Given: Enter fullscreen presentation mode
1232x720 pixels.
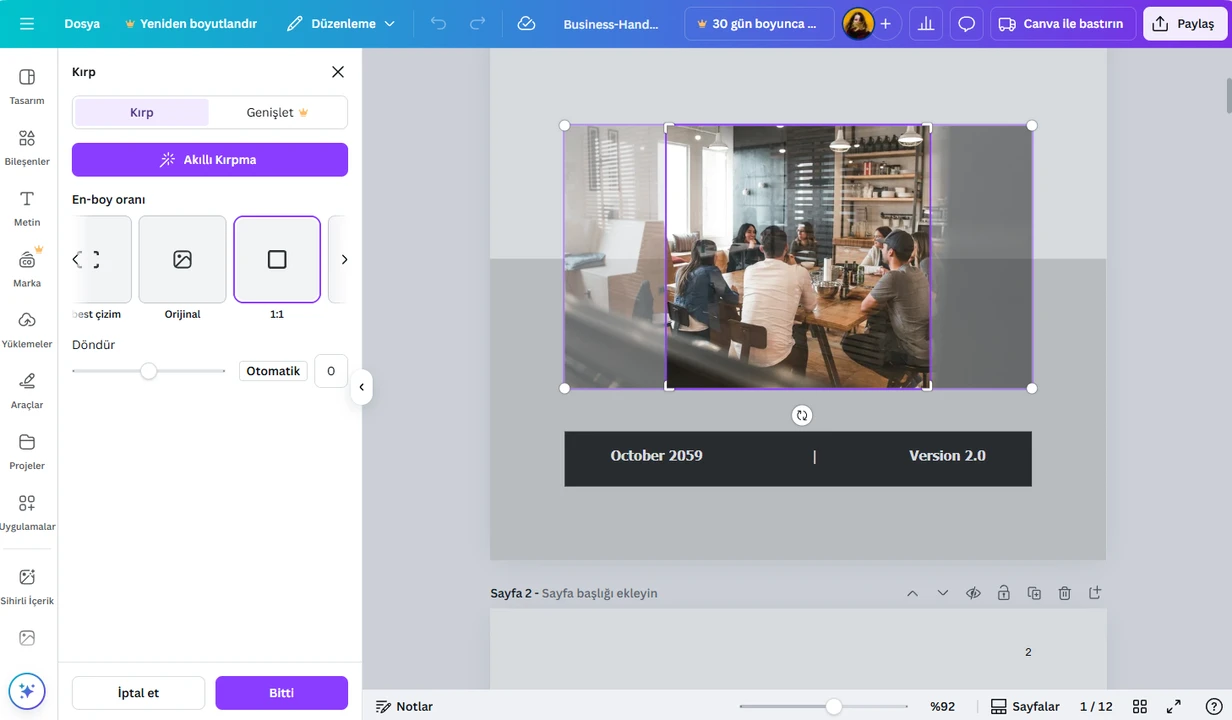Looking at the screenshot, I should click(x=1174, y=706).
